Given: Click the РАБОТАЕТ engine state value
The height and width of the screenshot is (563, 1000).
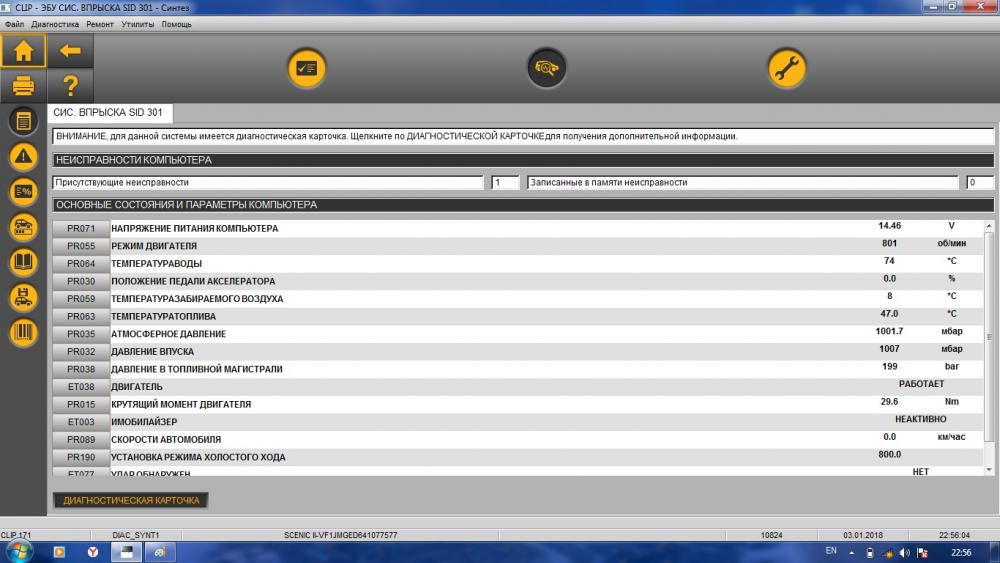Looking at the screenshot, I should pos(921,384).
